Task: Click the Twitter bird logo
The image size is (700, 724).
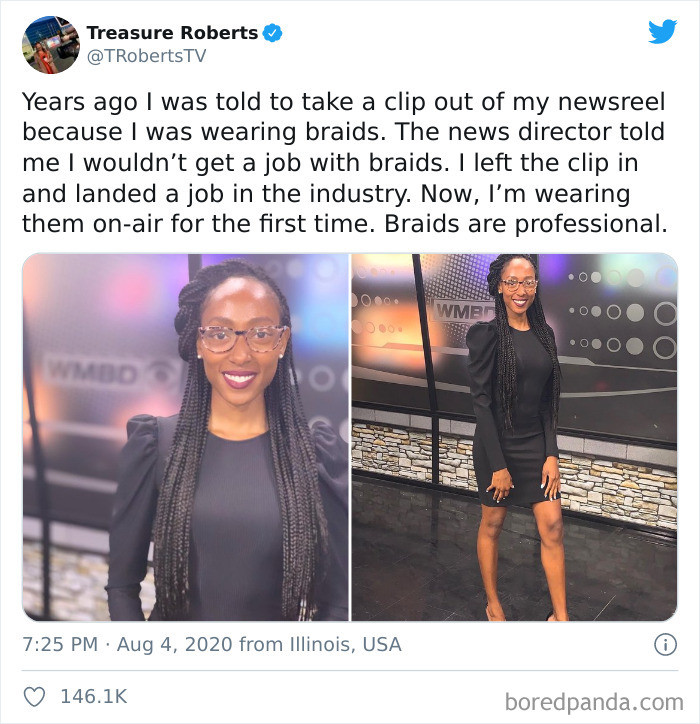Action: coord(662,31)
